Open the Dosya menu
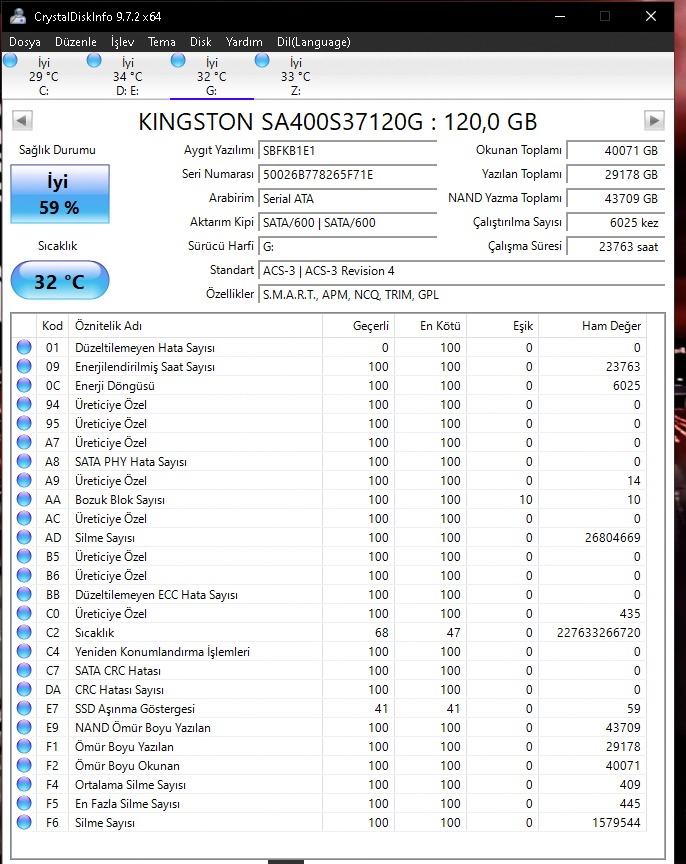The height and width of the screenshot is (864, 686). click(25, 42)
